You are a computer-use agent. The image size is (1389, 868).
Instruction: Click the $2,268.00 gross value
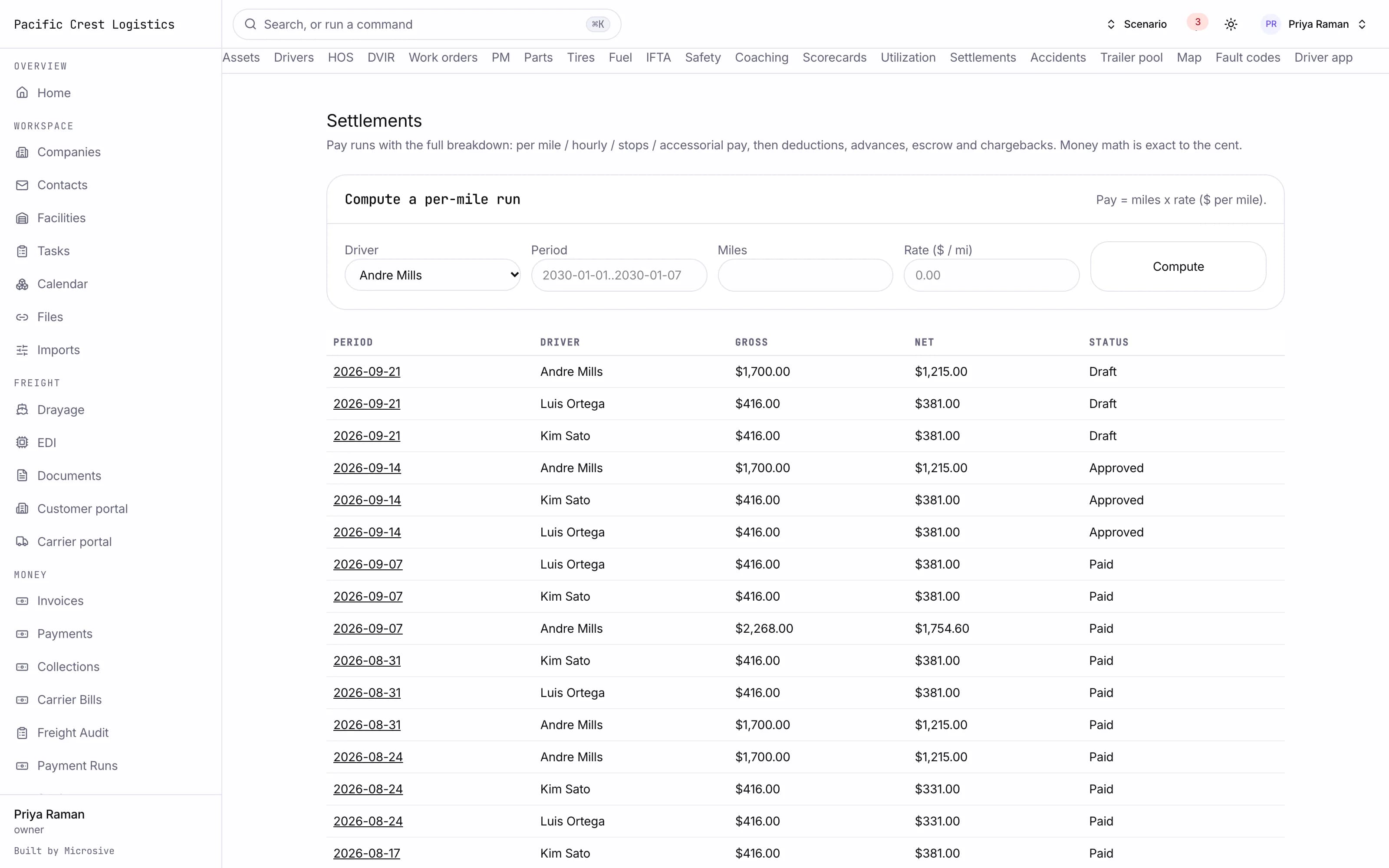coord(764,628)
